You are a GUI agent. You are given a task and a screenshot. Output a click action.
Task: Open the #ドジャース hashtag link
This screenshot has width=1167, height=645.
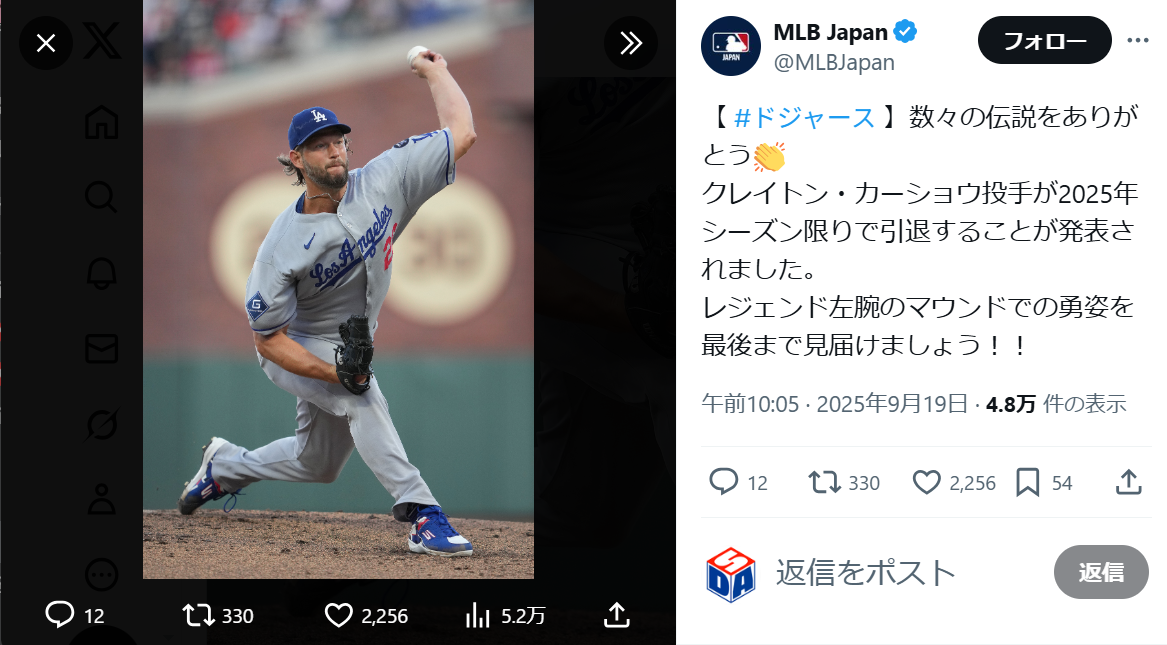click(804, 118)
